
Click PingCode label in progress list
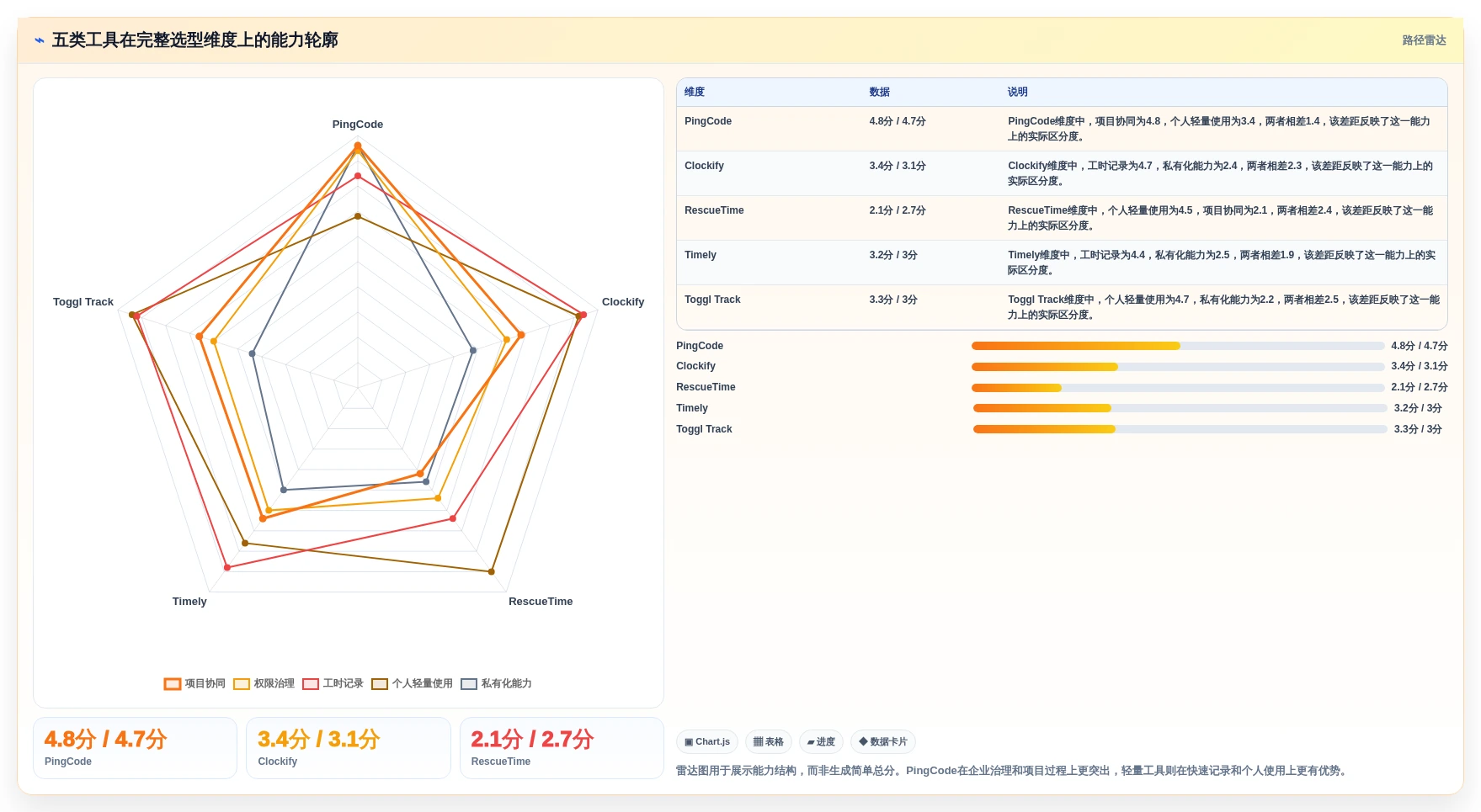pos(700,346)
